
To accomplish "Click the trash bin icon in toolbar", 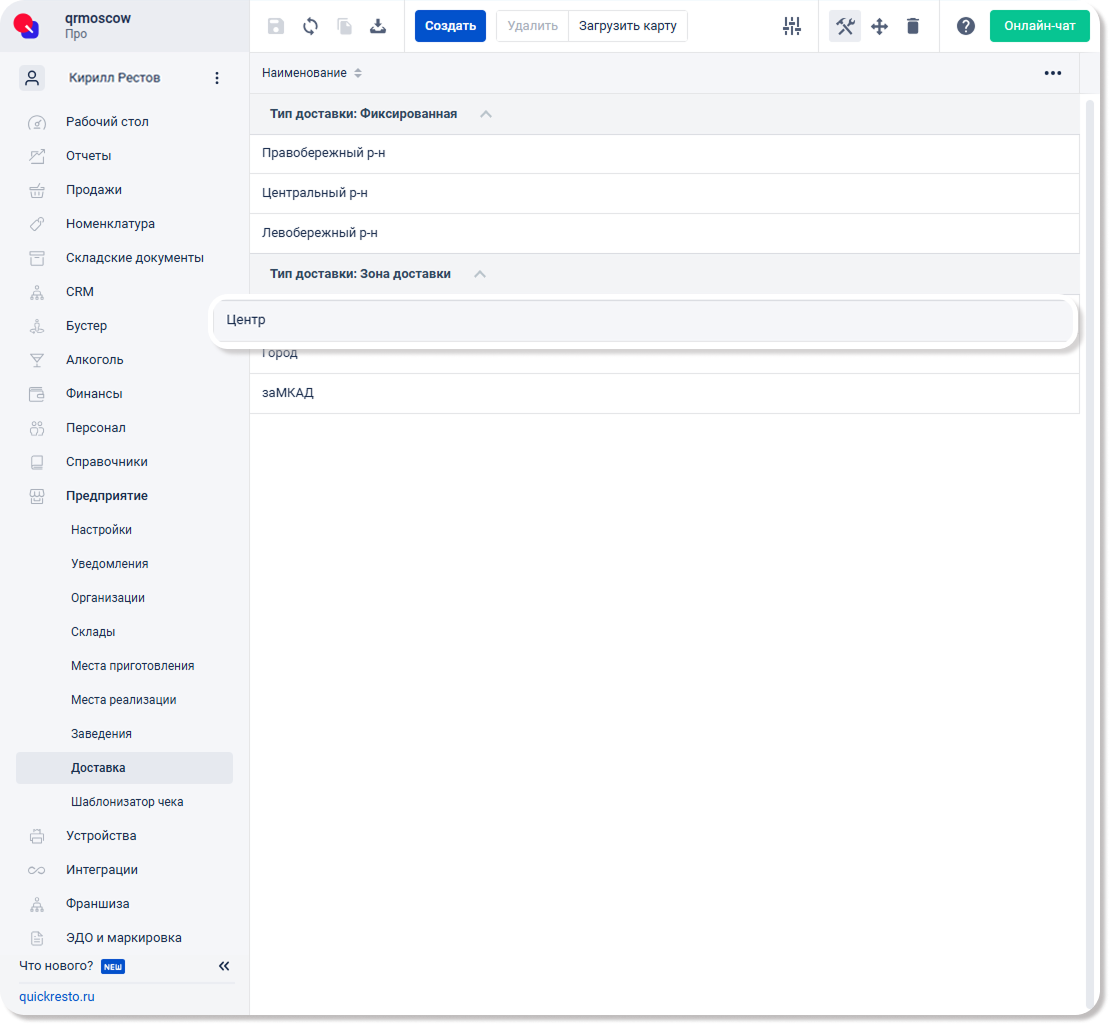I will pos(913,26).
